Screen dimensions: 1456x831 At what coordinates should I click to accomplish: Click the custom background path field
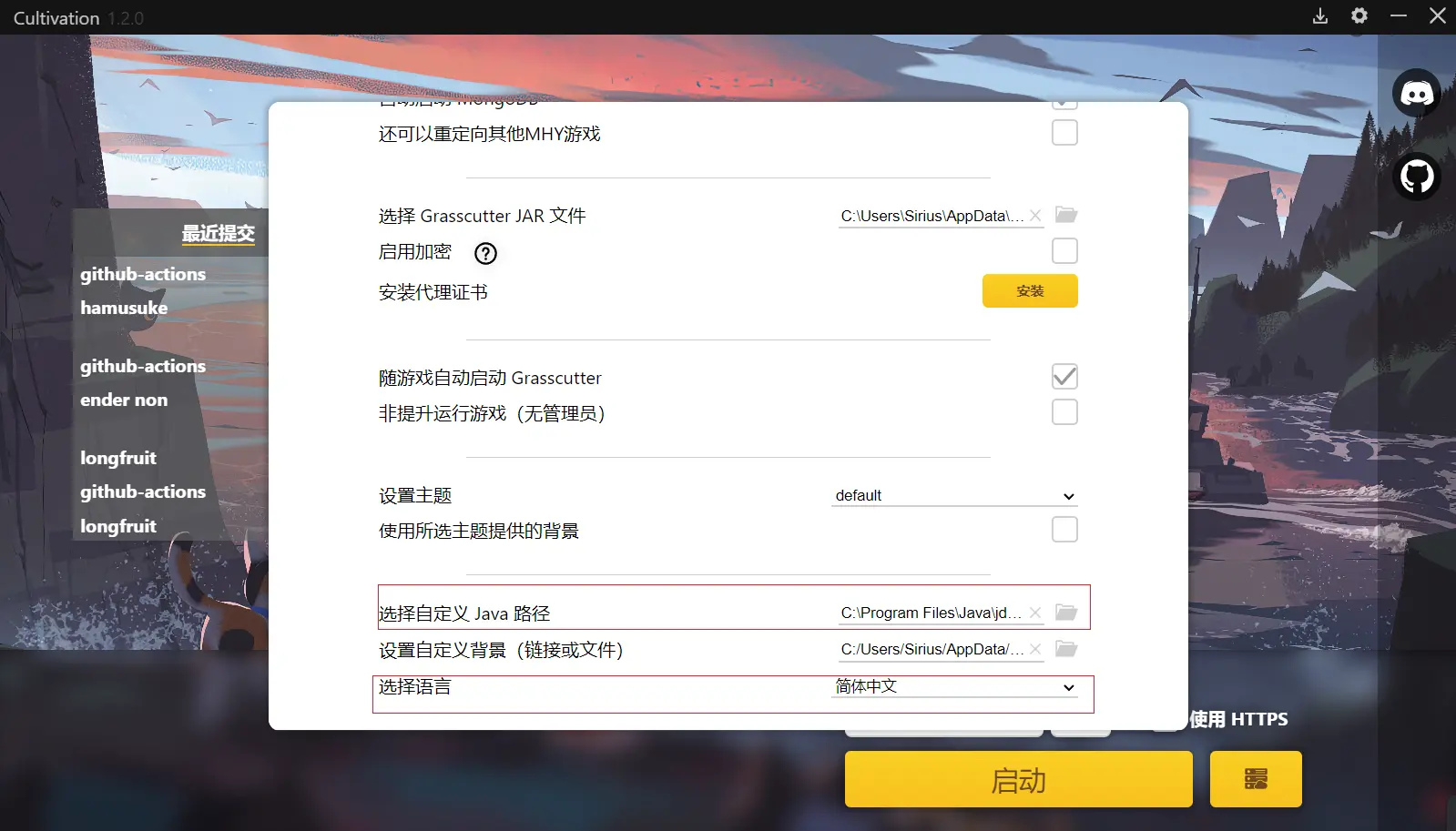click(x=932, y=649)
